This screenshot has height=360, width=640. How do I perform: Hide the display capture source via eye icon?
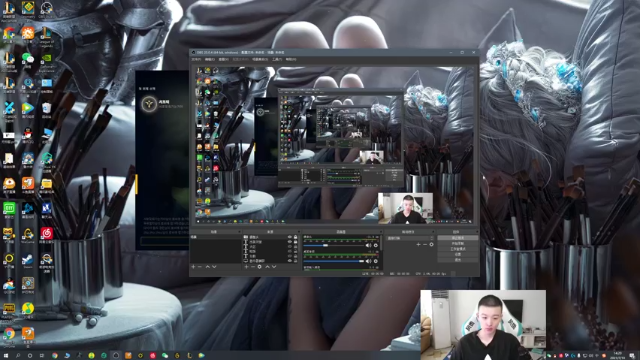point(290,260)
